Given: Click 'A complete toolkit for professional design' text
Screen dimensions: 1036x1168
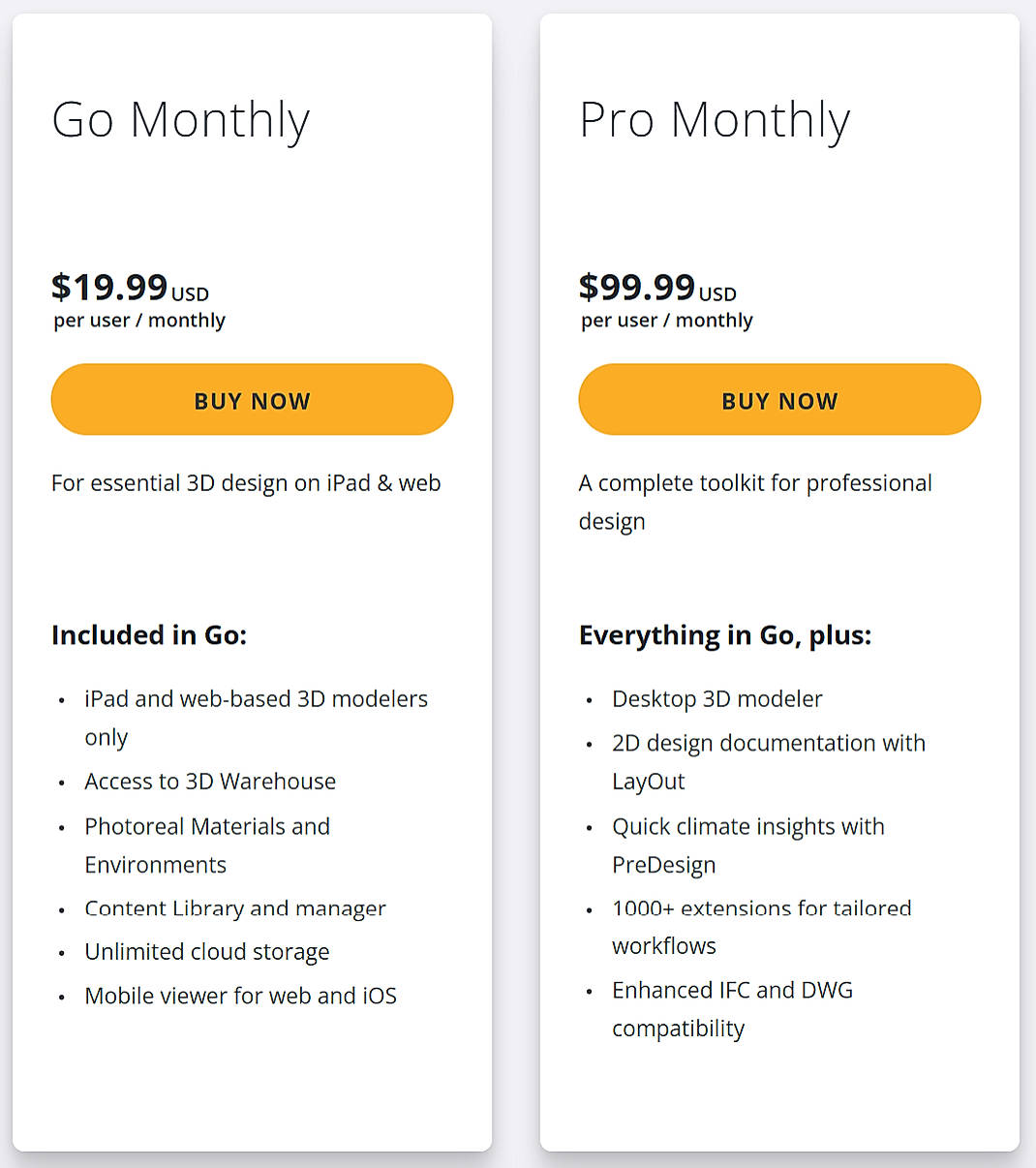Looking at the screenshot, I should [x=755, y=502].
